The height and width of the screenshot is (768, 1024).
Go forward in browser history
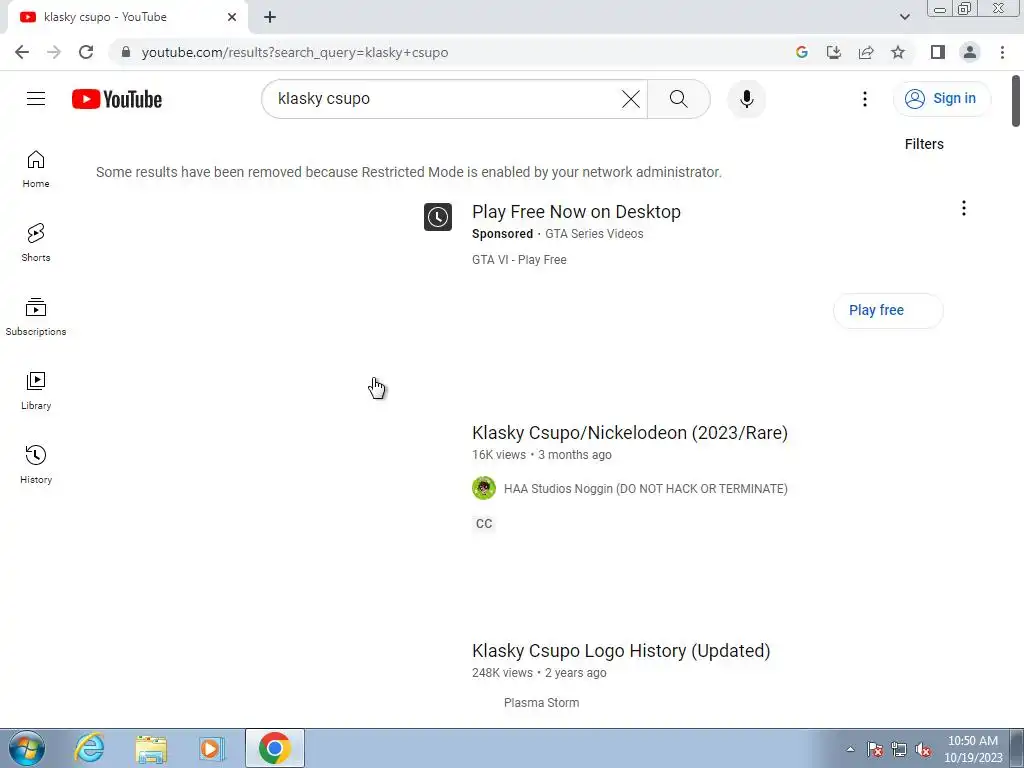point(54,52)
